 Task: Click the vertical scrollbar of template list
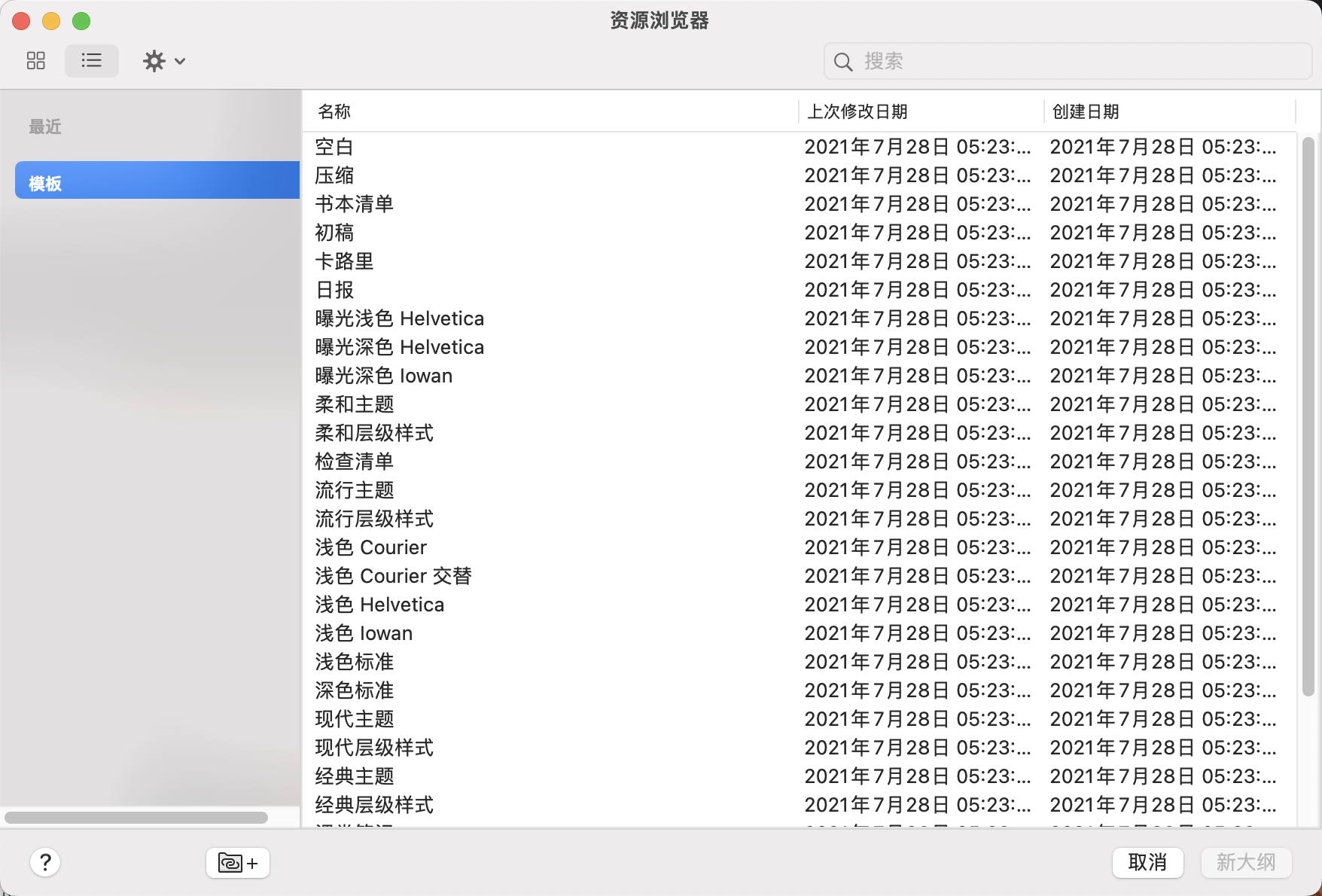pyautogui.click(x=1308, y=416)
